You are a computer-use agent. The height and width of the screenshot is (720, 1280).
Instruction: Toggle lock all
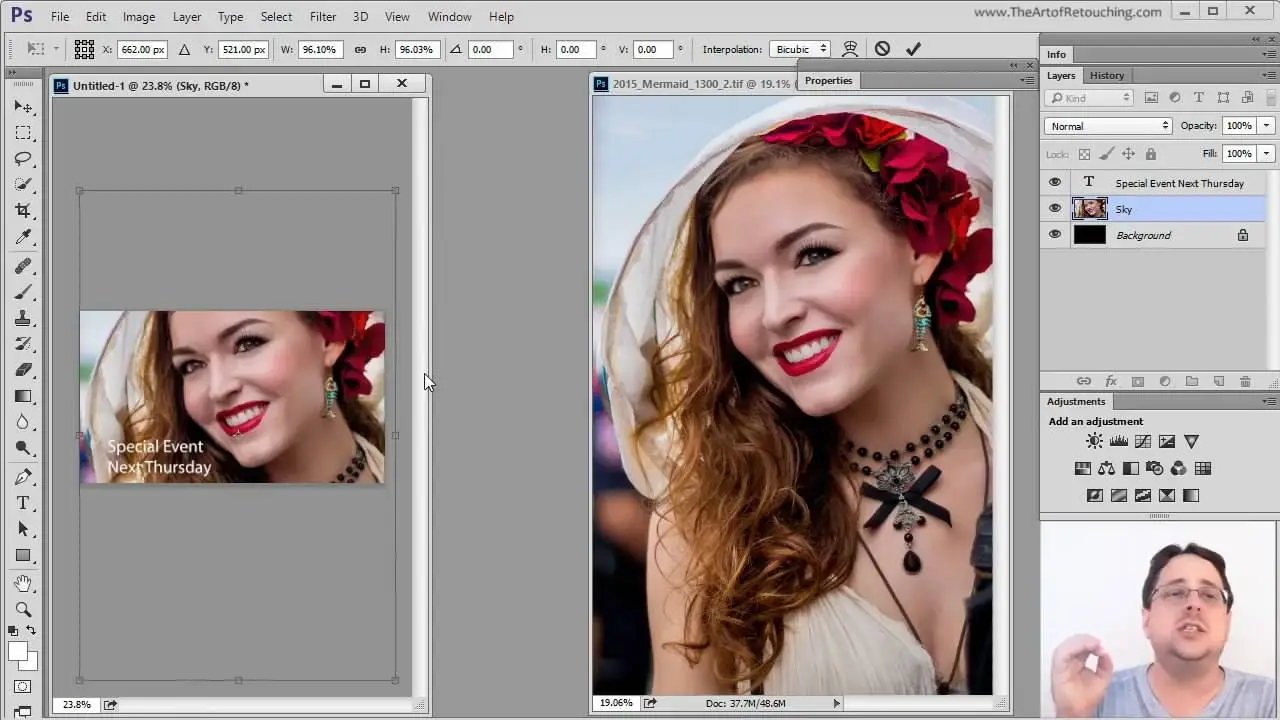(1150, 154)
